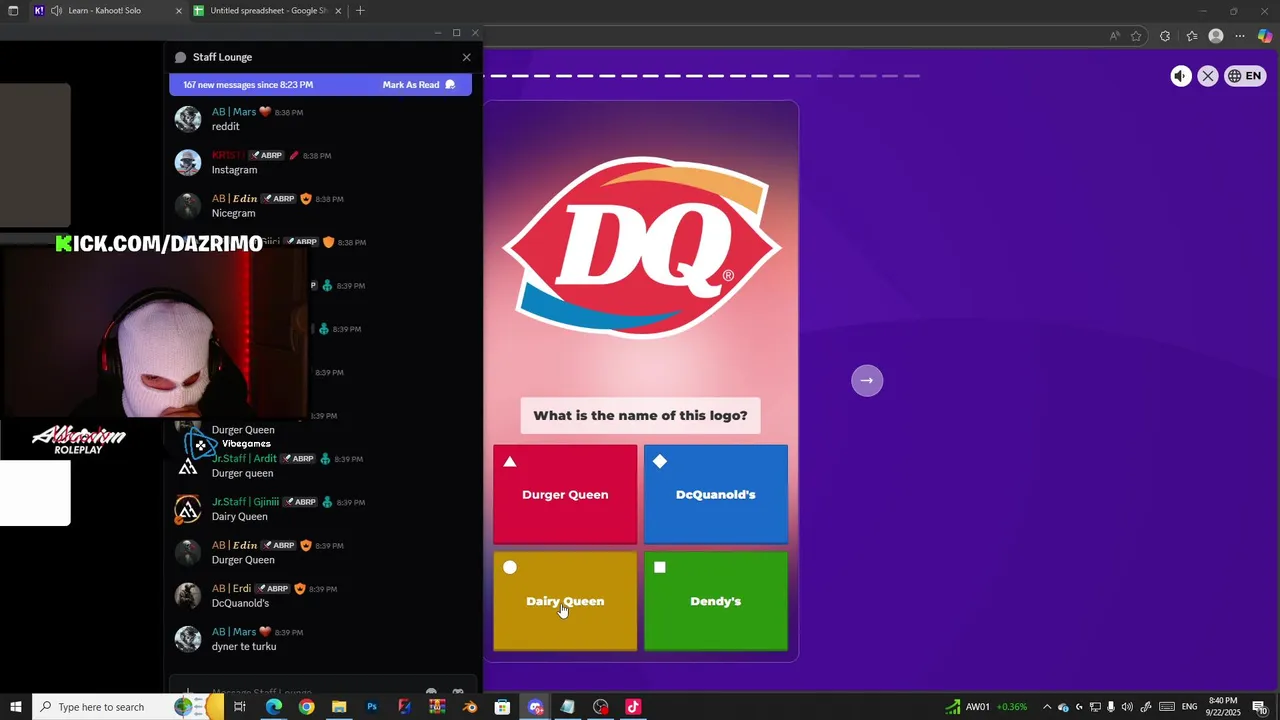The width and height of the screenshot is (1280, 720).
Task: Choose the Durger Queen answer
Action: click(x=565, y=494)
